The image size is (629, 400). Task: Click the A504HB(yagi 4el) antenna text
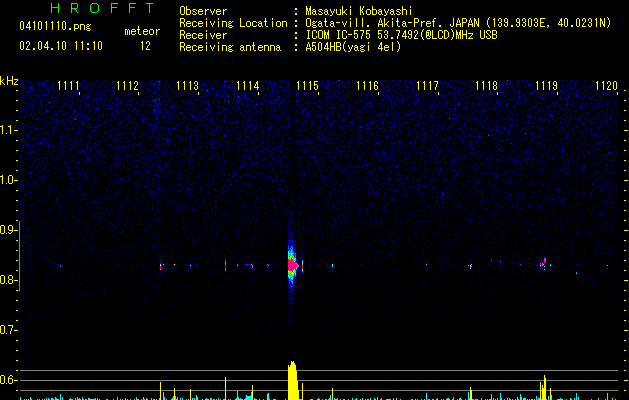coord(353,47)
